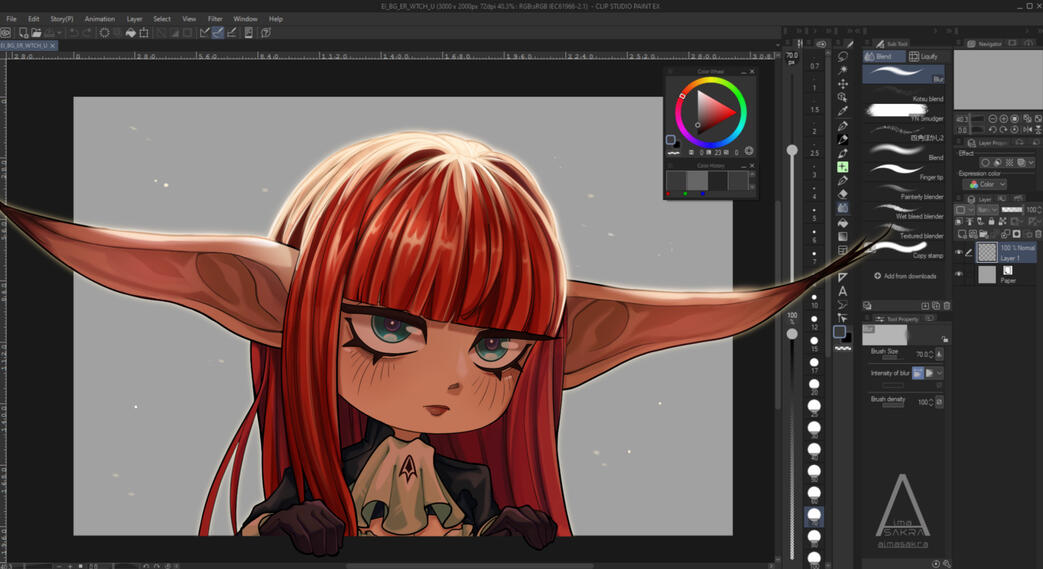The image size is (1043, 569).
Task: Create a new raster layer
Action: tap(961, 234)
